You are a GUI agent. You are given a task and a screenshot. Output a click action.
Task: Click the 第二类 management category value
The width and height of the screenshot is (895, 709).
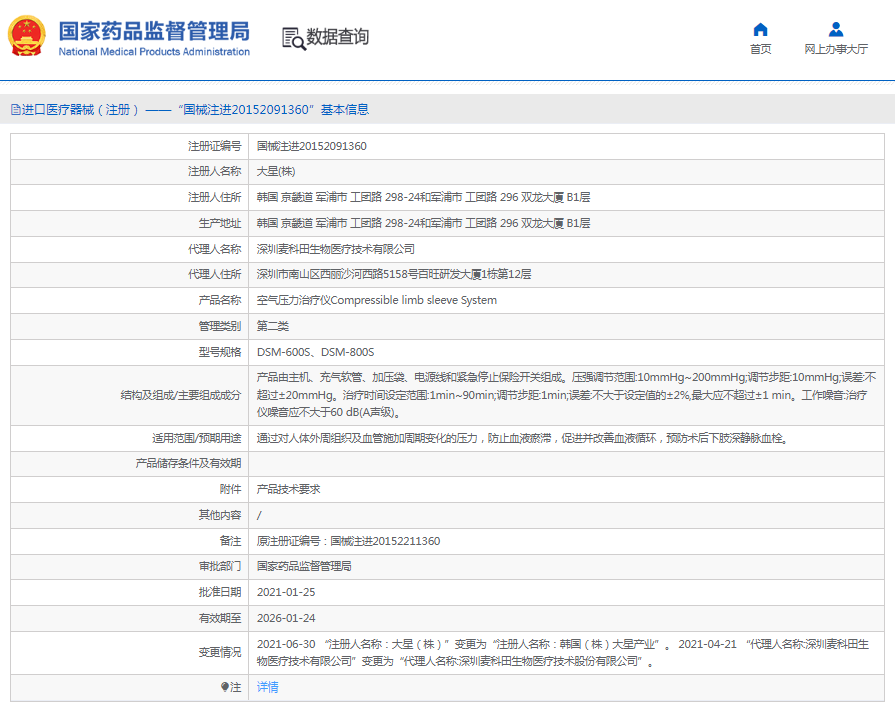click(x=272, y=326)
